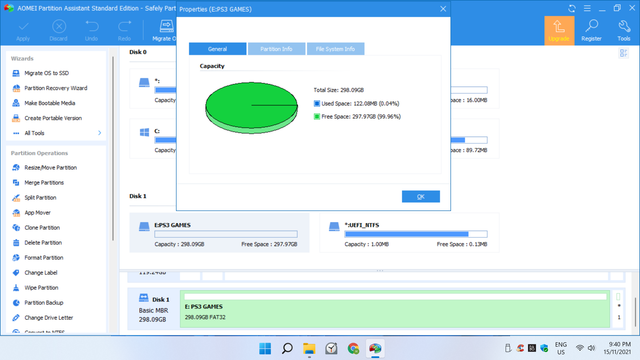Click the orange Upgrade button

coord(559,31)
